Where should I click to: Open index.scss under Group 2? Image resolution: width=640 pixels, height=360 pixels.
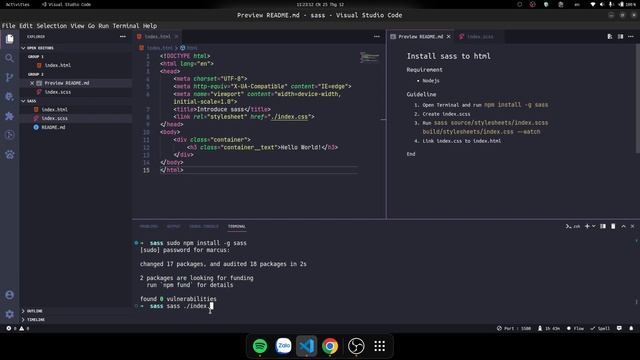click(58, 92)
